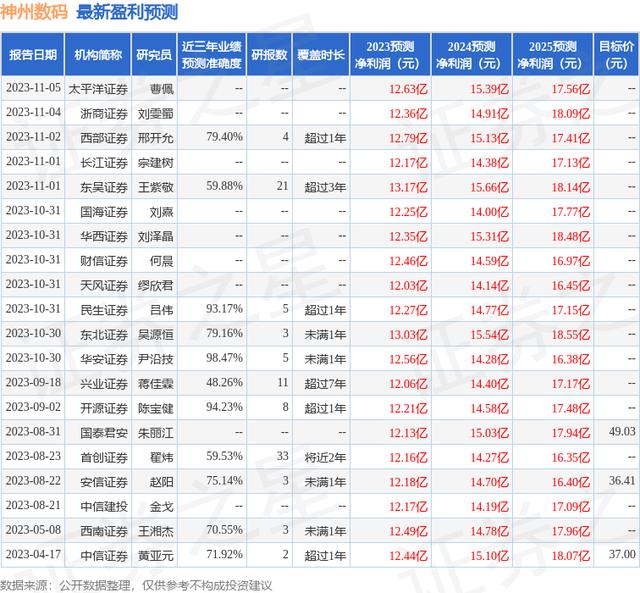
Task: Click the 报告日期 column header
Action: [33, 55]
